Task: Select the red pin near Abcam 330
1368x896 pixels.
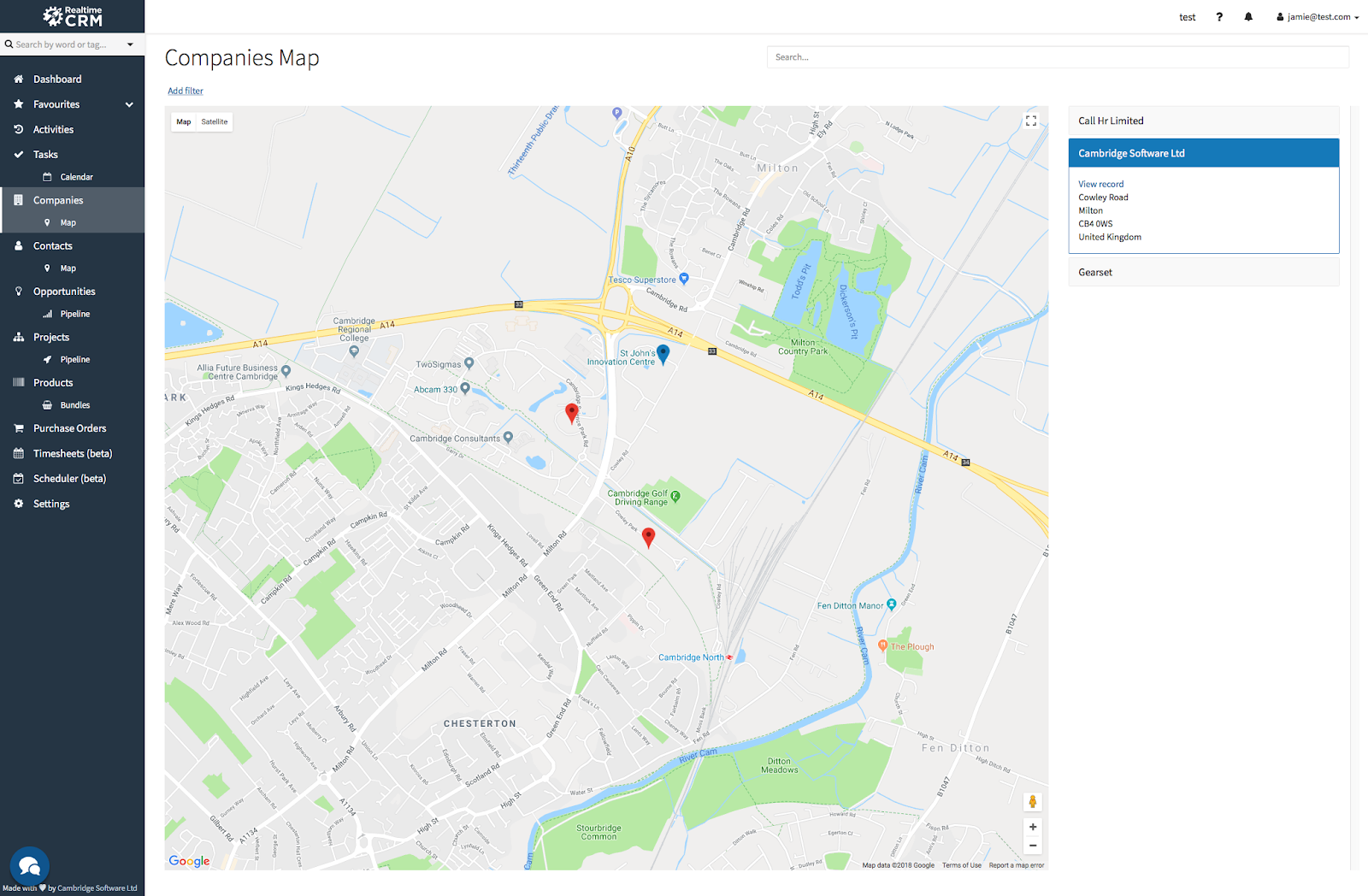Action: (x=572, y=414)
